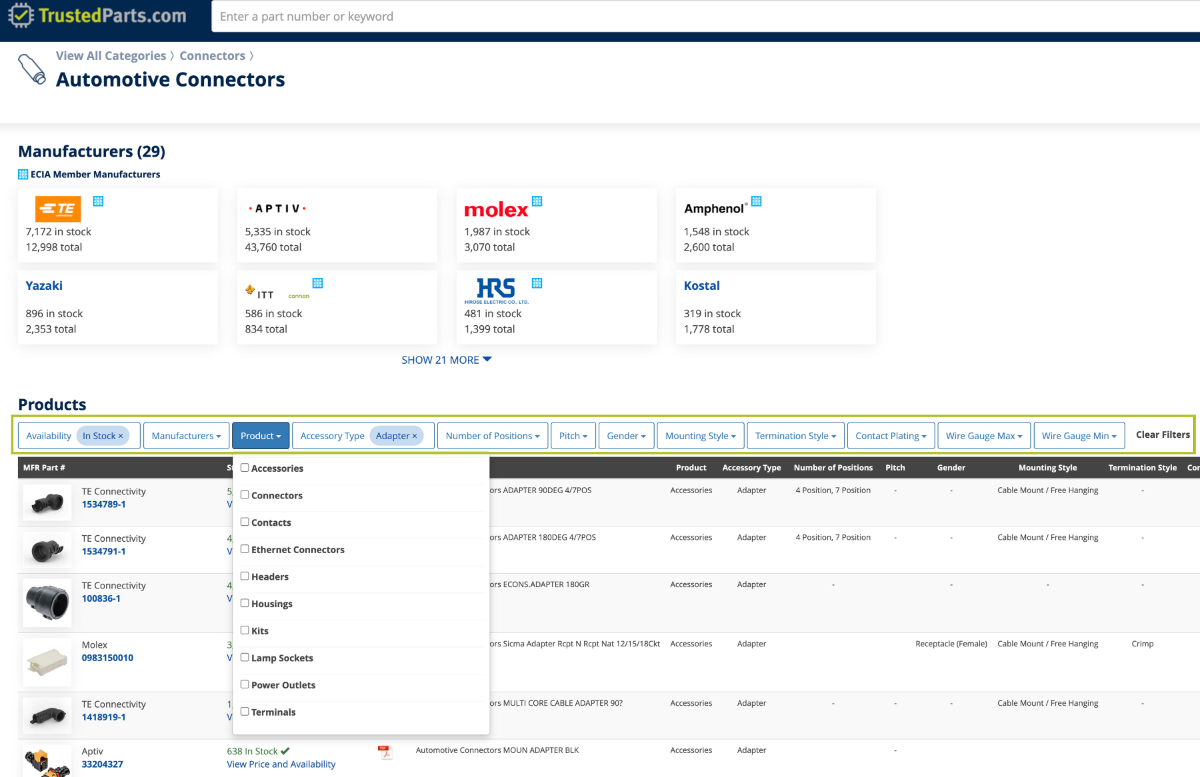Click ECIA member badge next to Molex logo

point(537,201)
